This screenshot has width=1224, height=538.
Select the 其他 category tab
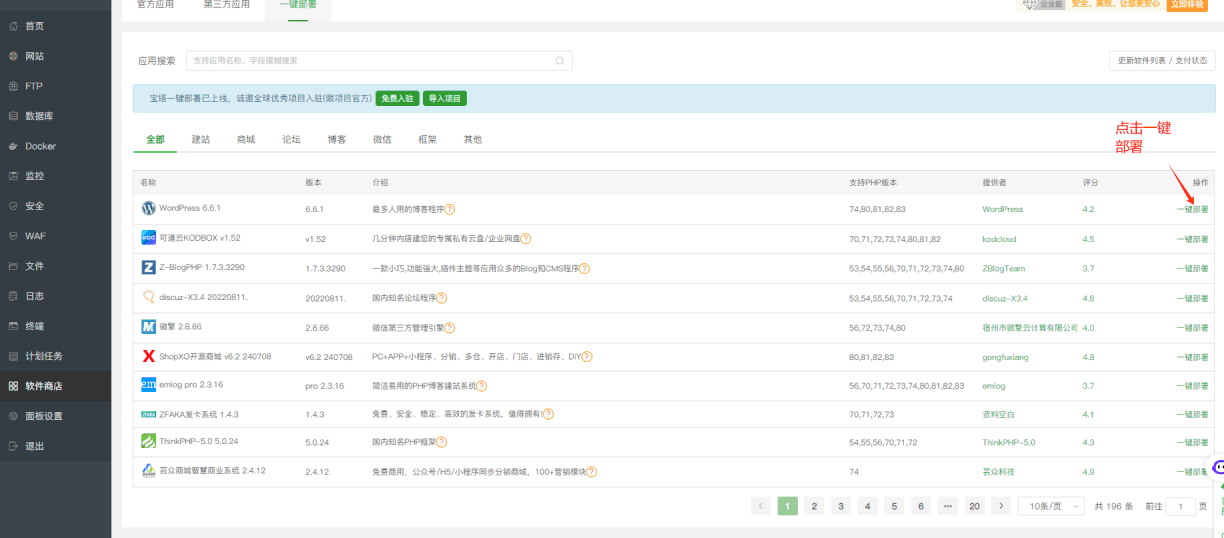pos(472,140)
